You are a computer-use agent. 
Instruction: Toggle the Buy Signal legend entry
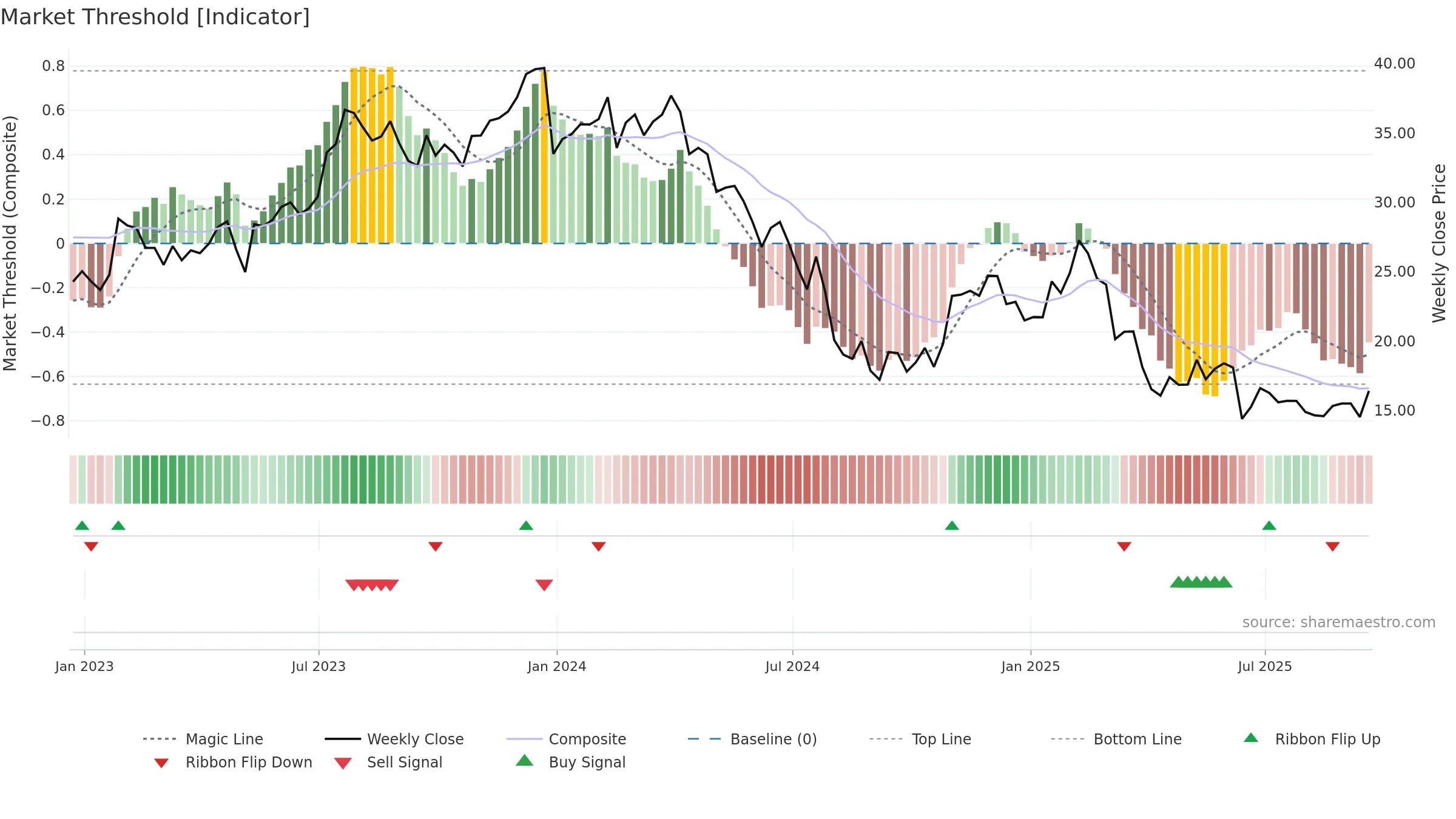(x=570, y=763)
